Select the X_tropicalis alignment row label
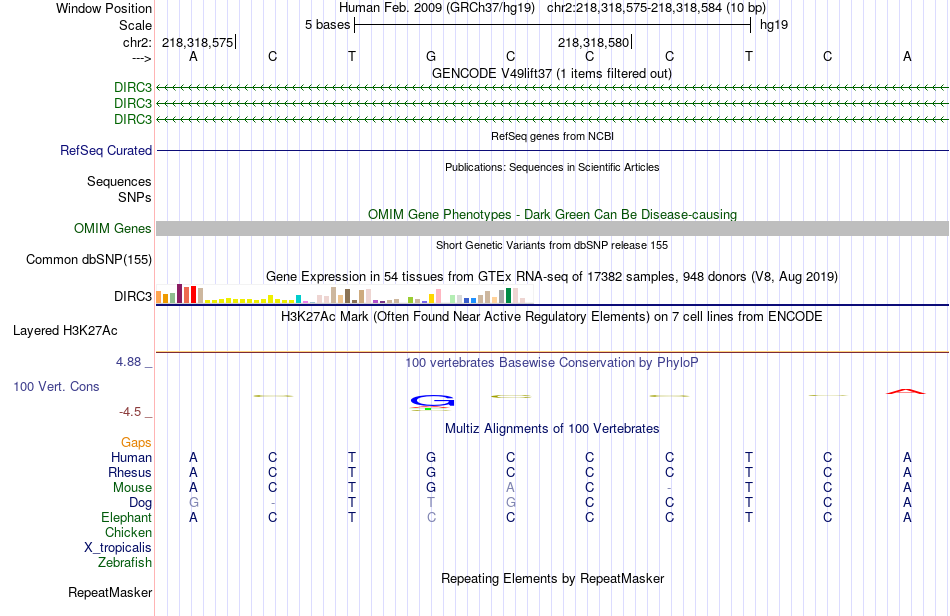The image size is (950, 616). coord(118,548)
